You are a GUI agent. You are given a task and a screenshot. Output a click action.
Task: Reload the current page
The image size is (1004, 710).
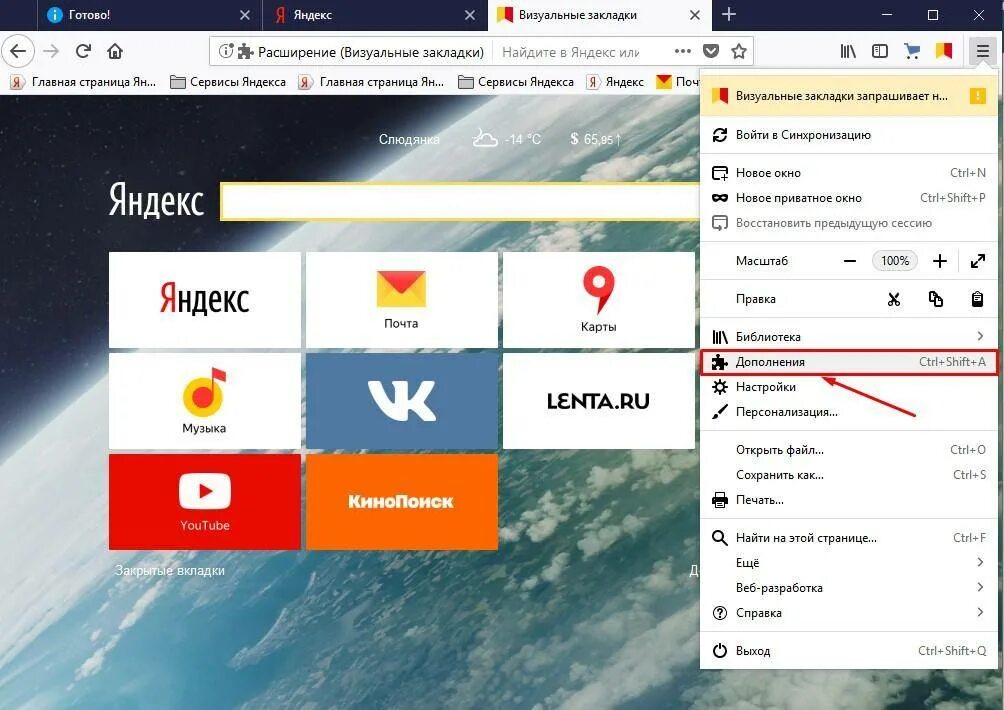[x=83, y=51]
